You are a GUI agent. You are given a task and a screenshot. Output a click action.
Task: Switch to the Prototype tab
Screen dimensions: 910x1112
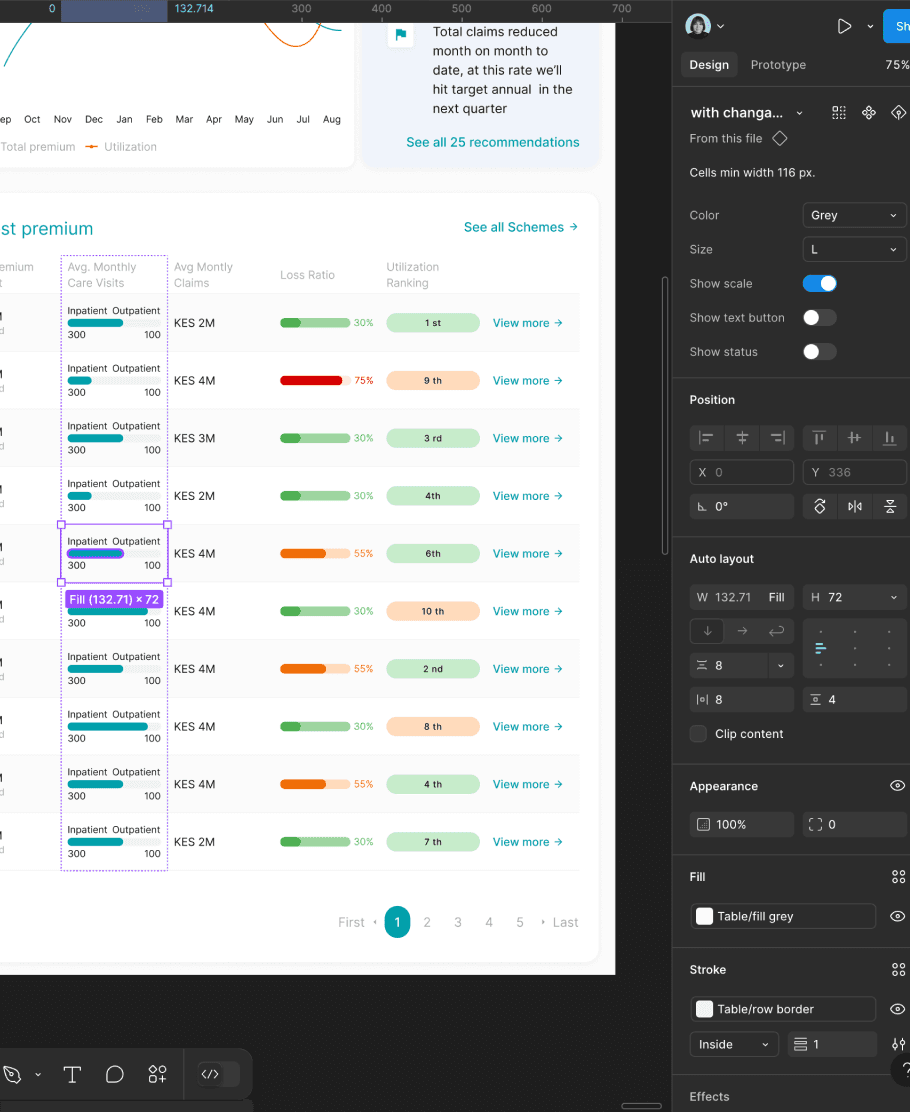(x=778, y=64)
